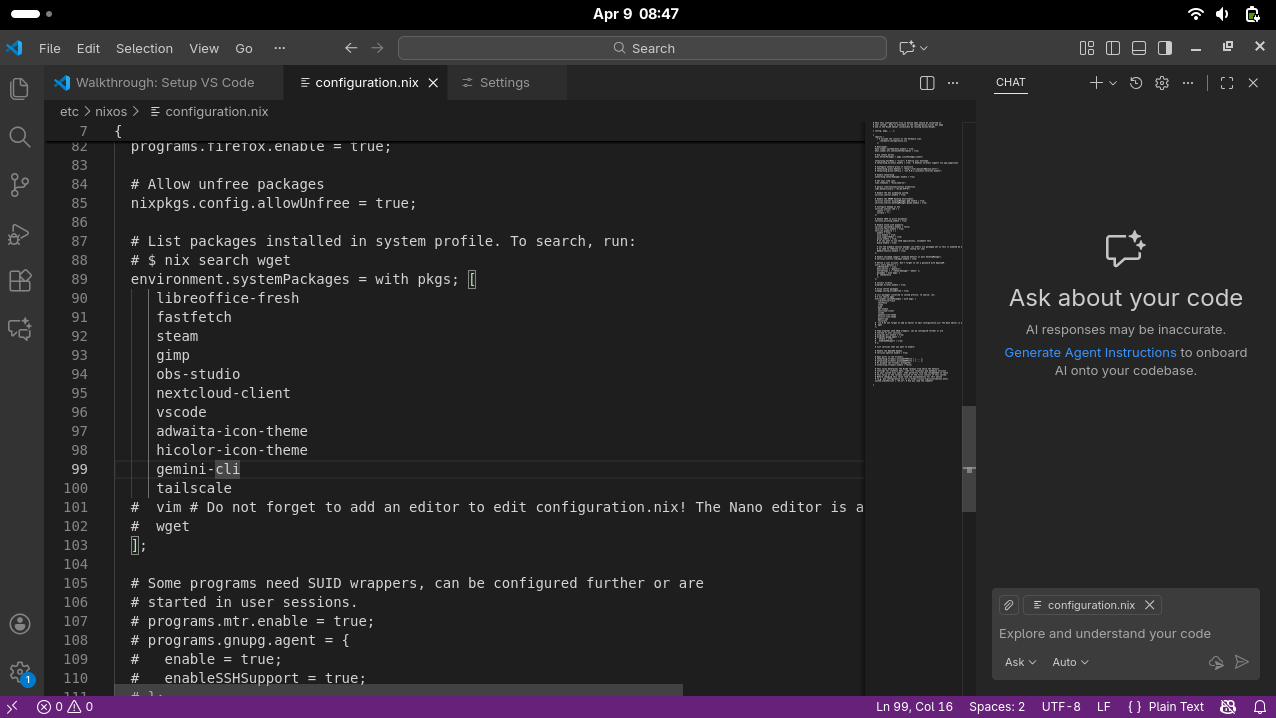Open the Auto model picker dropdown
The width and height of the screenshot is (1276, 718).
tap(1070, 662)
